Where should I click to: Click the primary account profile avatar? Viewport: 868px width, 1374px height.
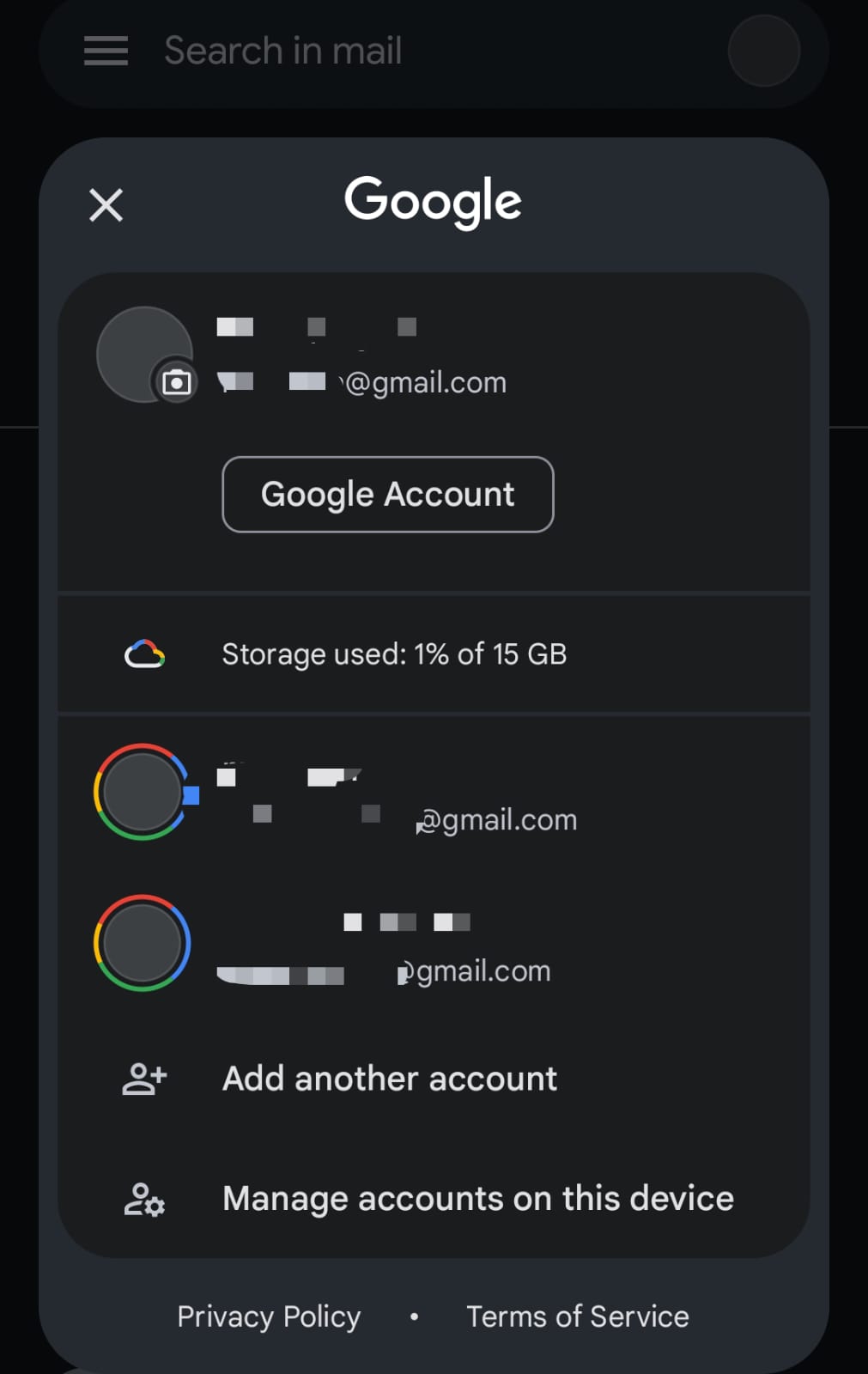144,354
